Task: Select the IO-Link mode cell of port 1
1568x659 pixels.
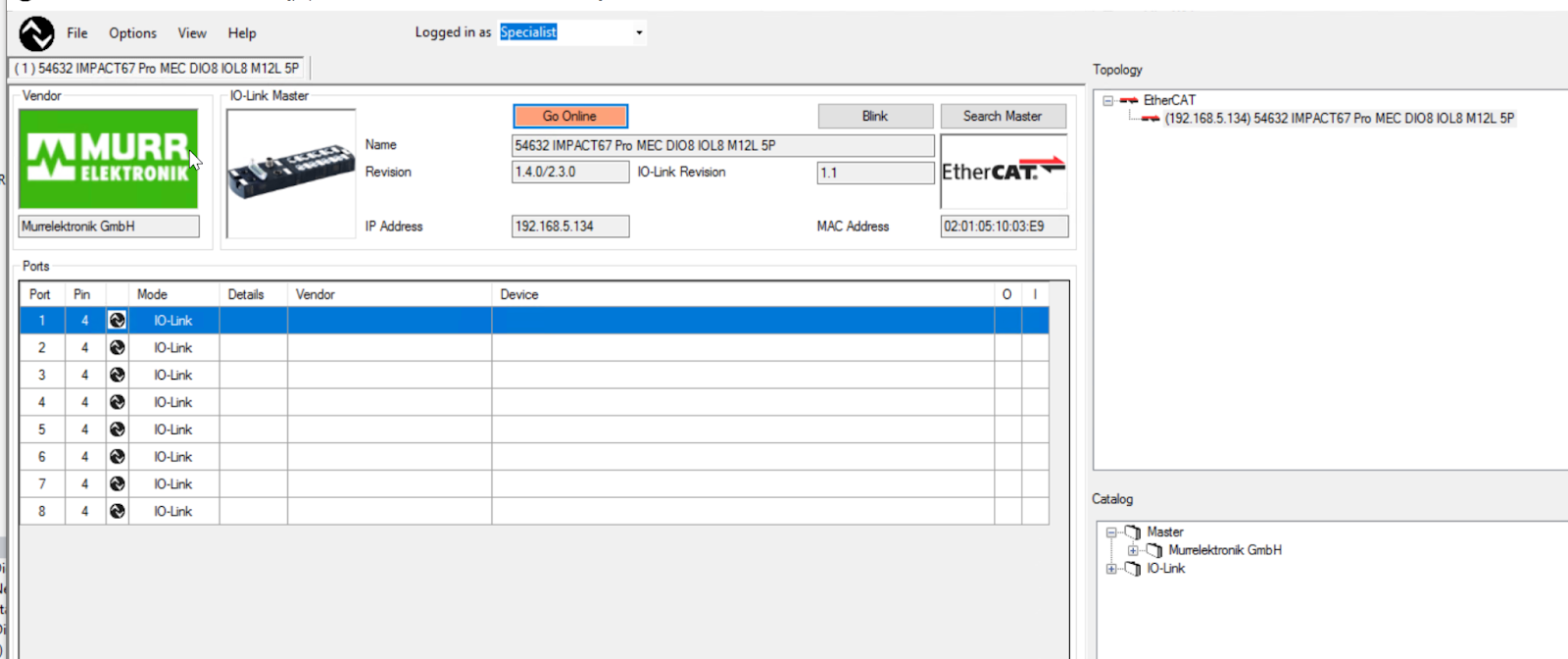Action: pos(173,321)
